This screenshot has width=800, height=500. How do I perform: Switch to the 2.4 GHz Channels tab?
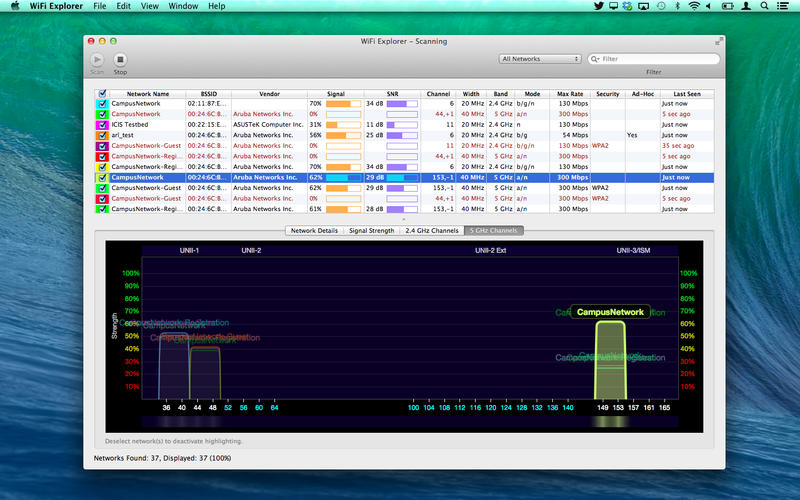click(x=432, y=231)
